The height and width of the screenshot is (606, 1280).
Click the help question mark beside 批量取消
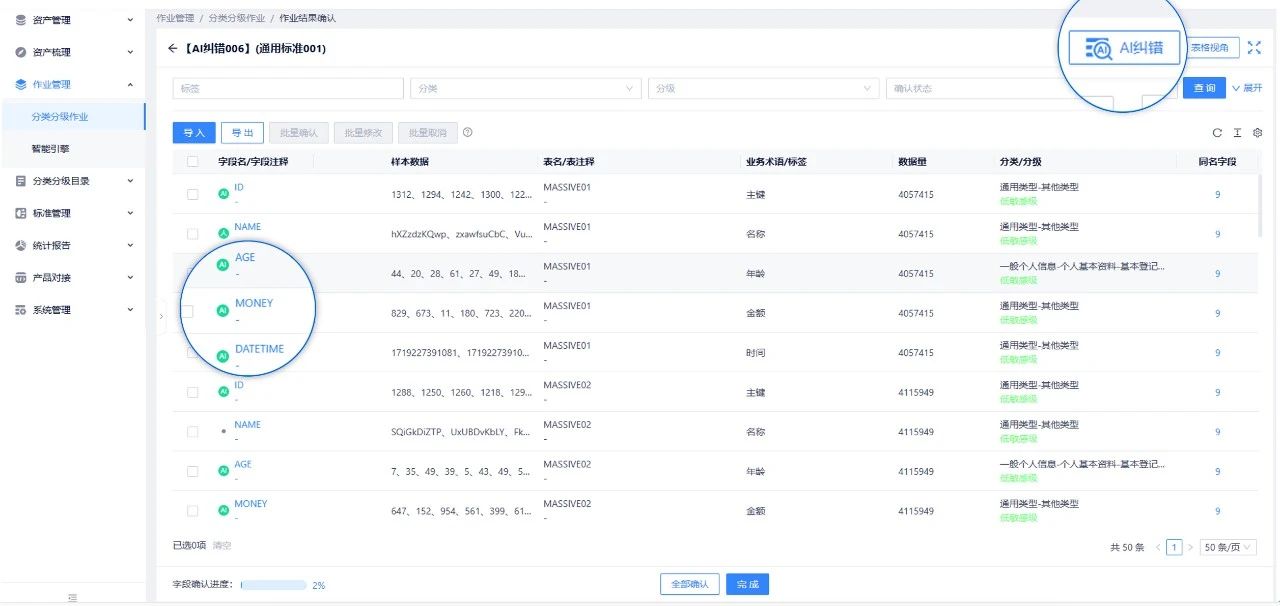pyautogui.click(x=466, y=133)
